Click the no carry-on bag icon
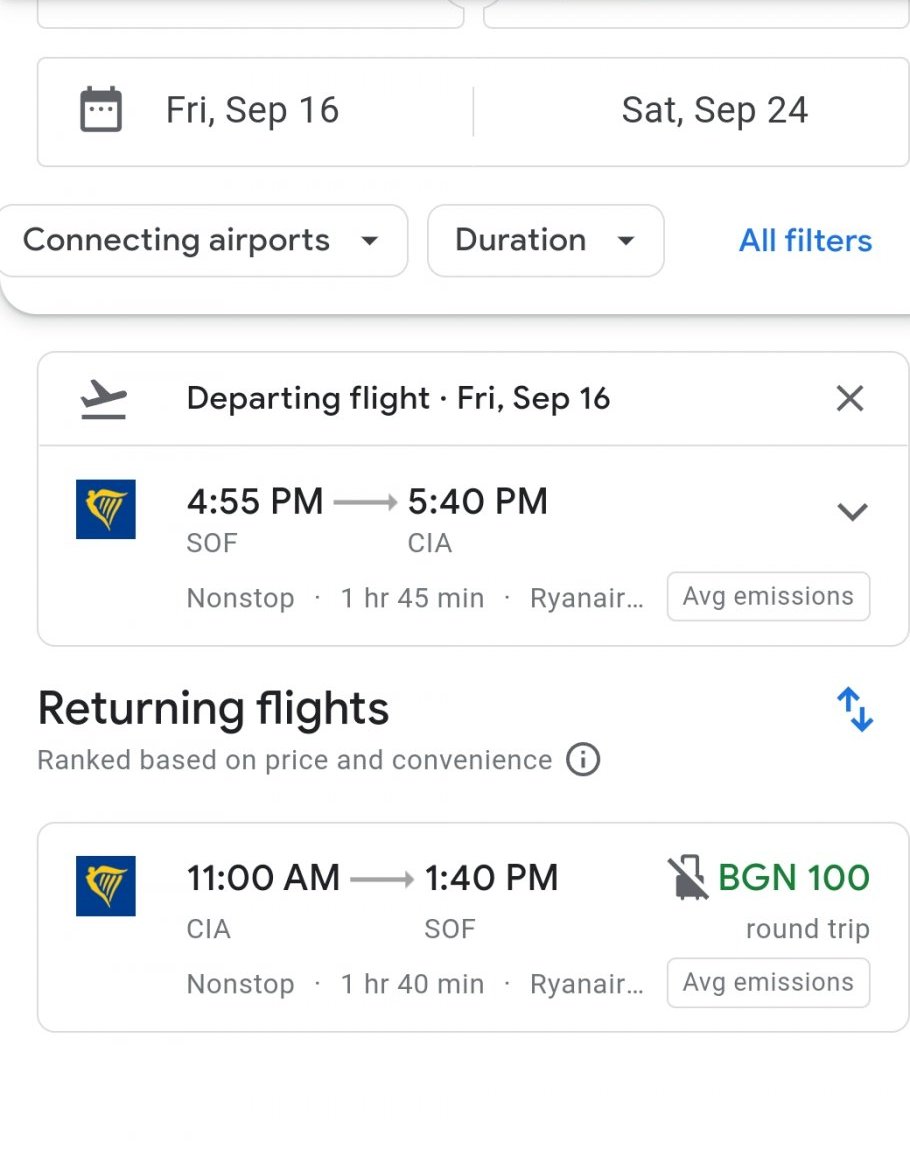This screenshot has width=910, height=1153. click(x=688, y=878)
